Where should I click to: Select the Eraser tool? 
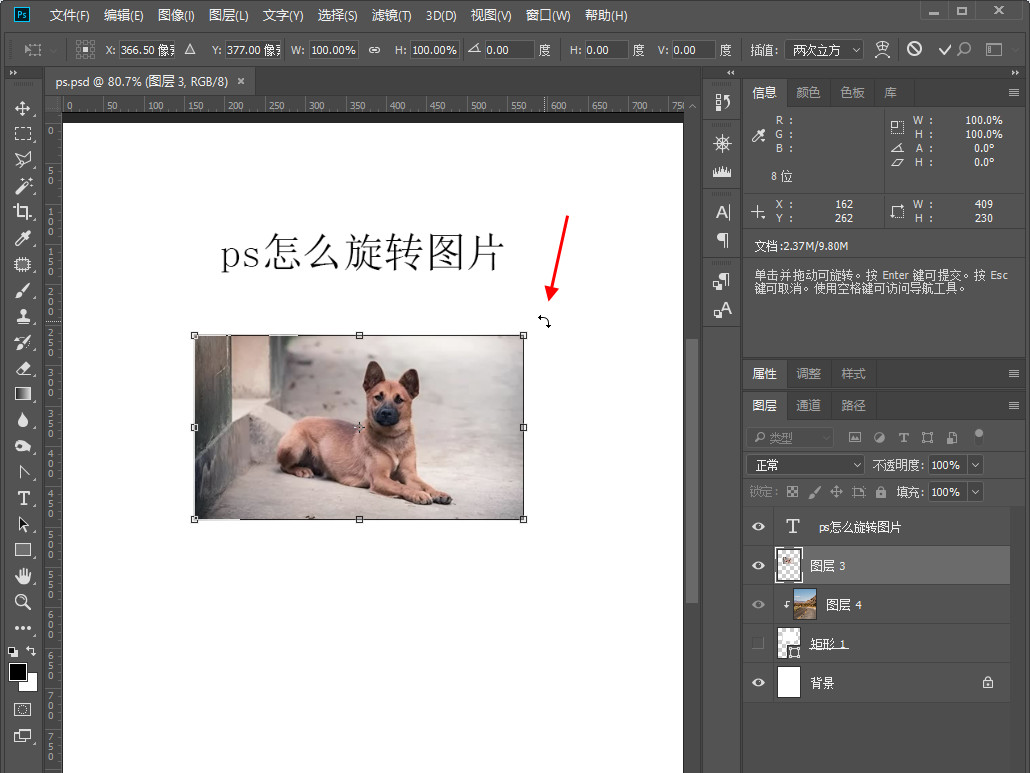(22, 368)
